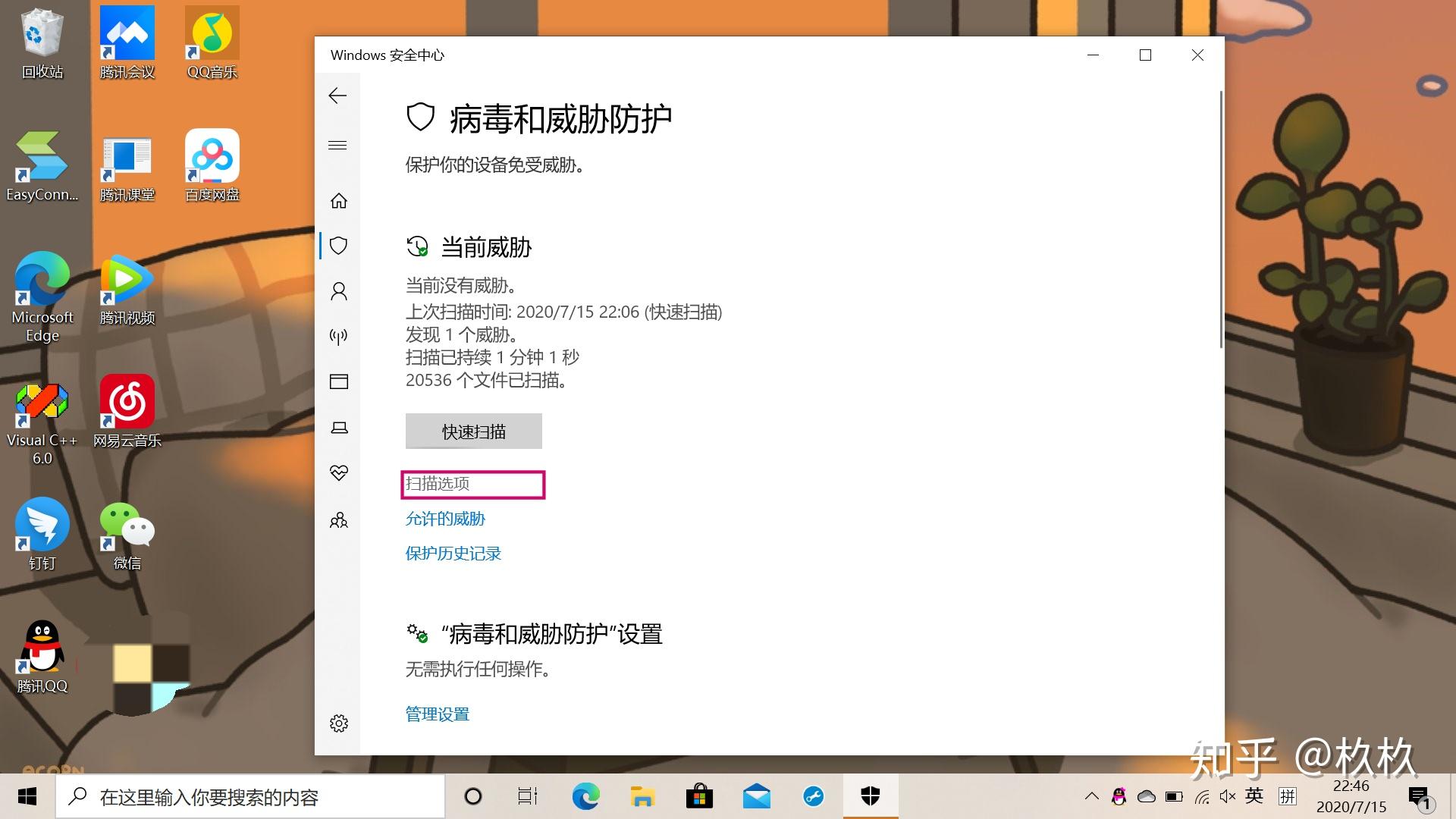Viewport: 1456px width, 819px height.
Task: Open the Windows Start menu
Action: [27, 796]
